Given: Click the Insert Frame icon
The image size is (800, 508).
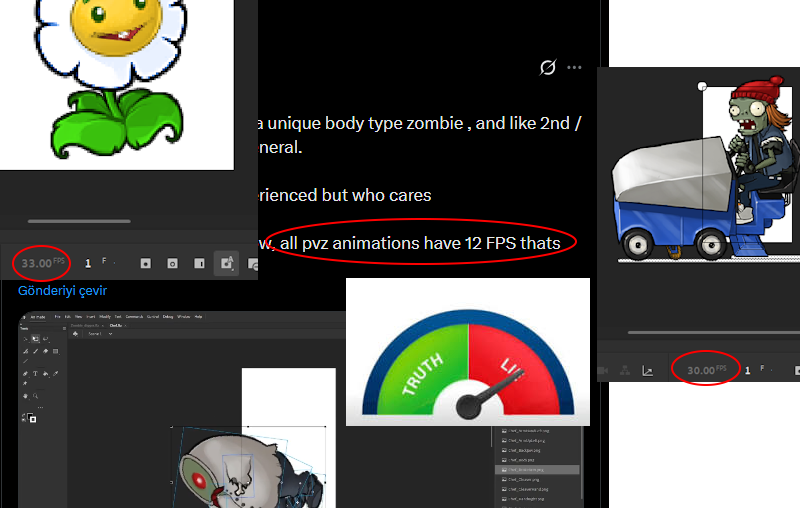Looking at the screenshot, I should click(199, 263).
